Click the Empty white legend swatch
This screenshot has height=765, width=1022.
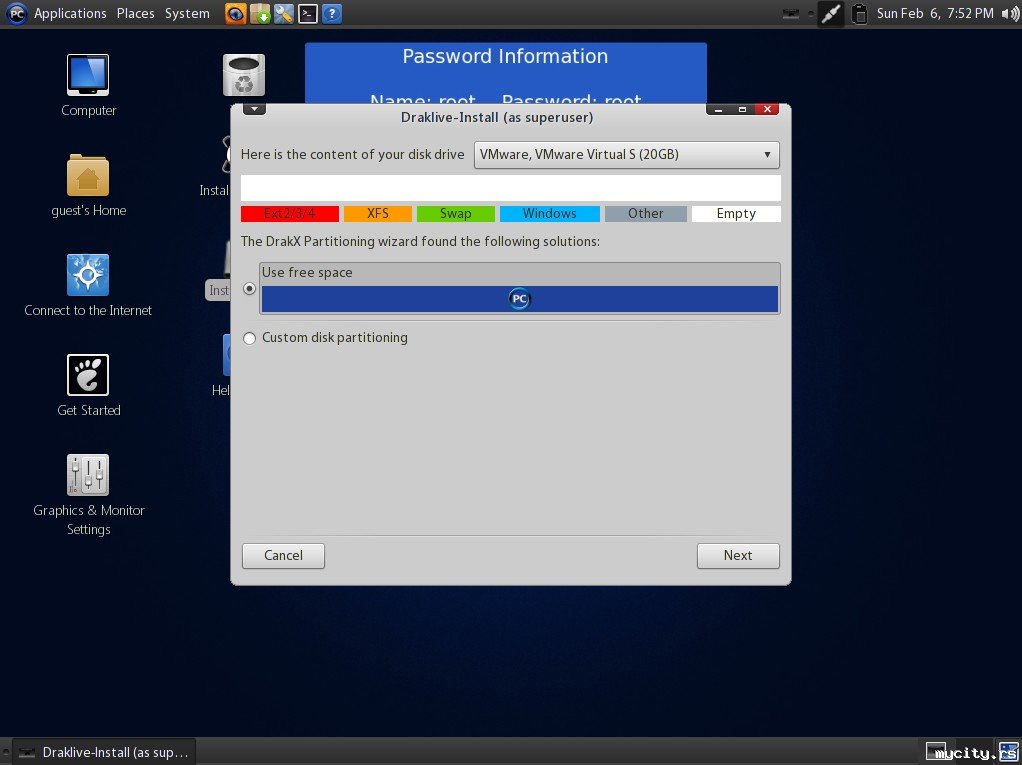click(736, 214)
